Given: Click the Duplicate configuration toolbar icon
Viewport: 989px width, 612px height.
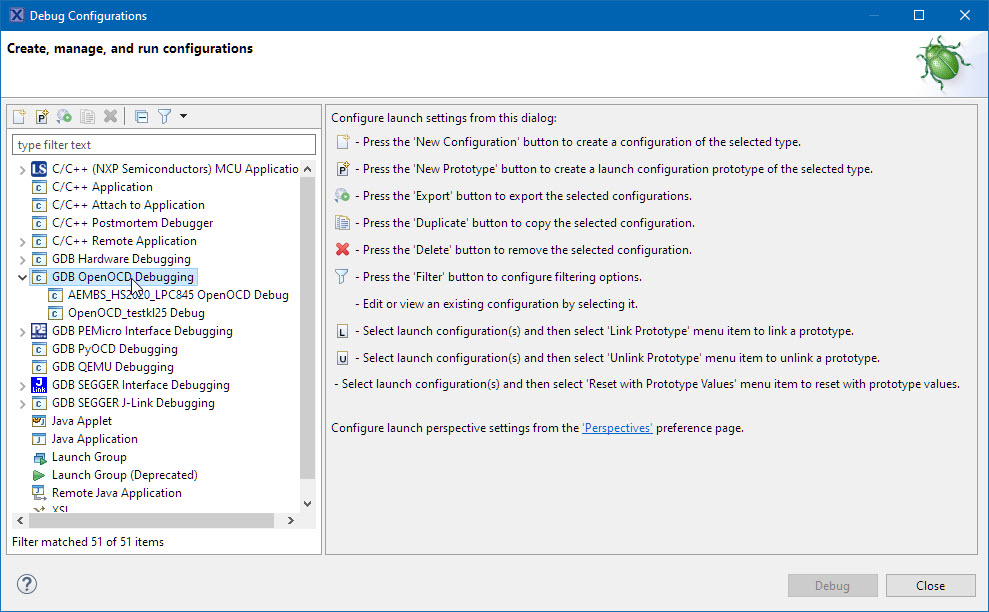Looking at the screenshot, I should [87, 116].
